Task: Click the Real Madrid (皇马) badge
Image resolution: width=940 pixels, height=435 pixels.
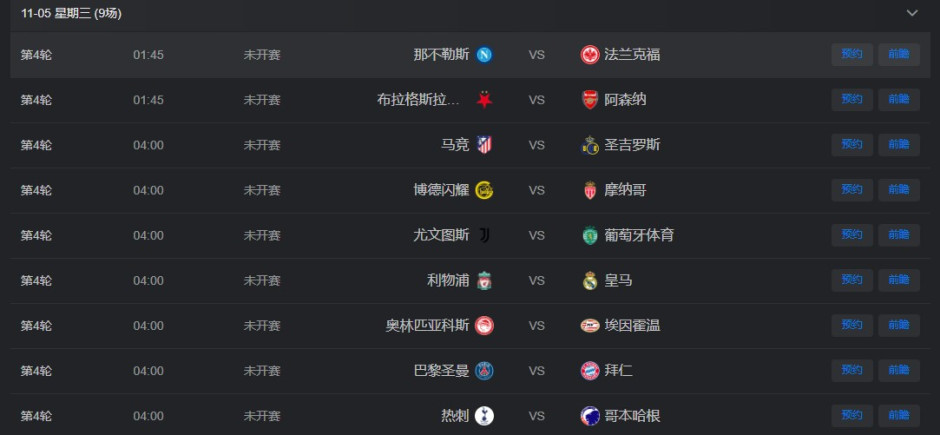Action: pyautogui.click(x=590, y=281)
